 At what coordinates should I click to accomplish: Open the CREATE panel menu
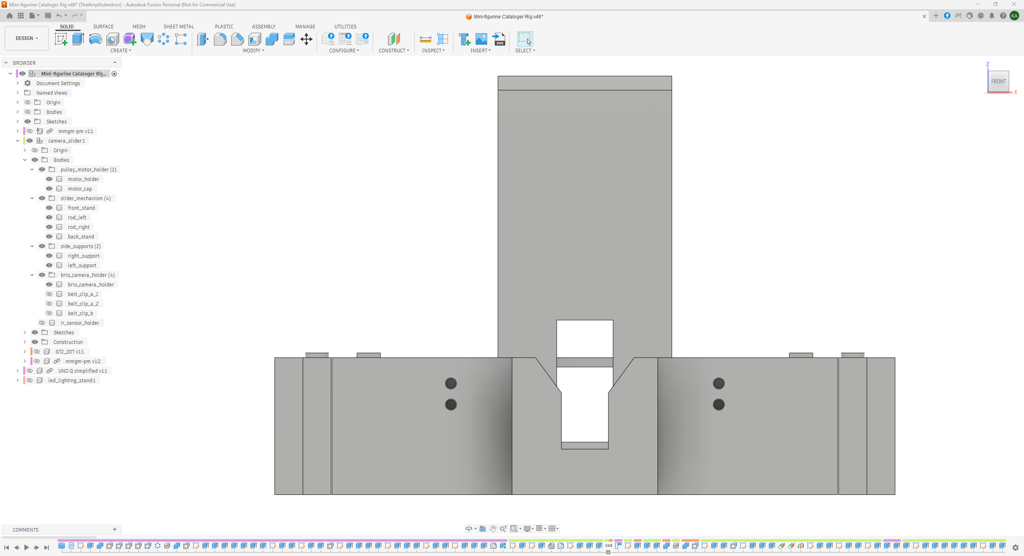pos(120,50)
